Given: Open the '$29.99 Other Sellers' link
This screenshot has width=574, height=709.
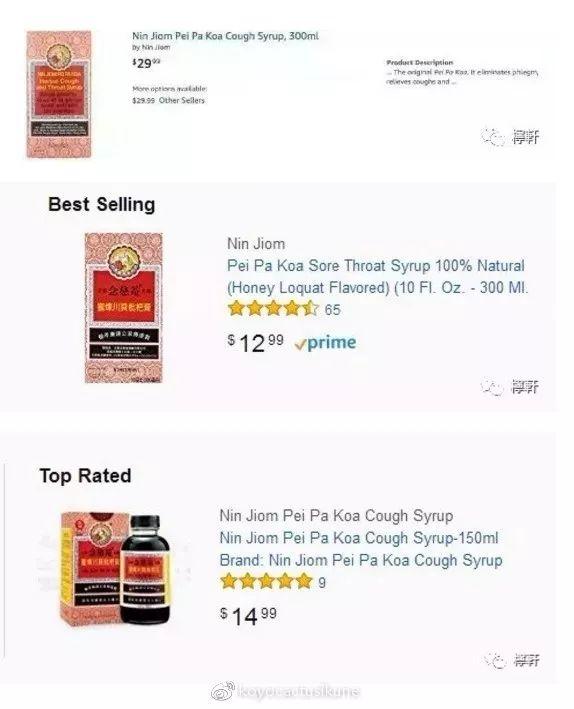Looking at the screenshot, I should tap(168, 100).
